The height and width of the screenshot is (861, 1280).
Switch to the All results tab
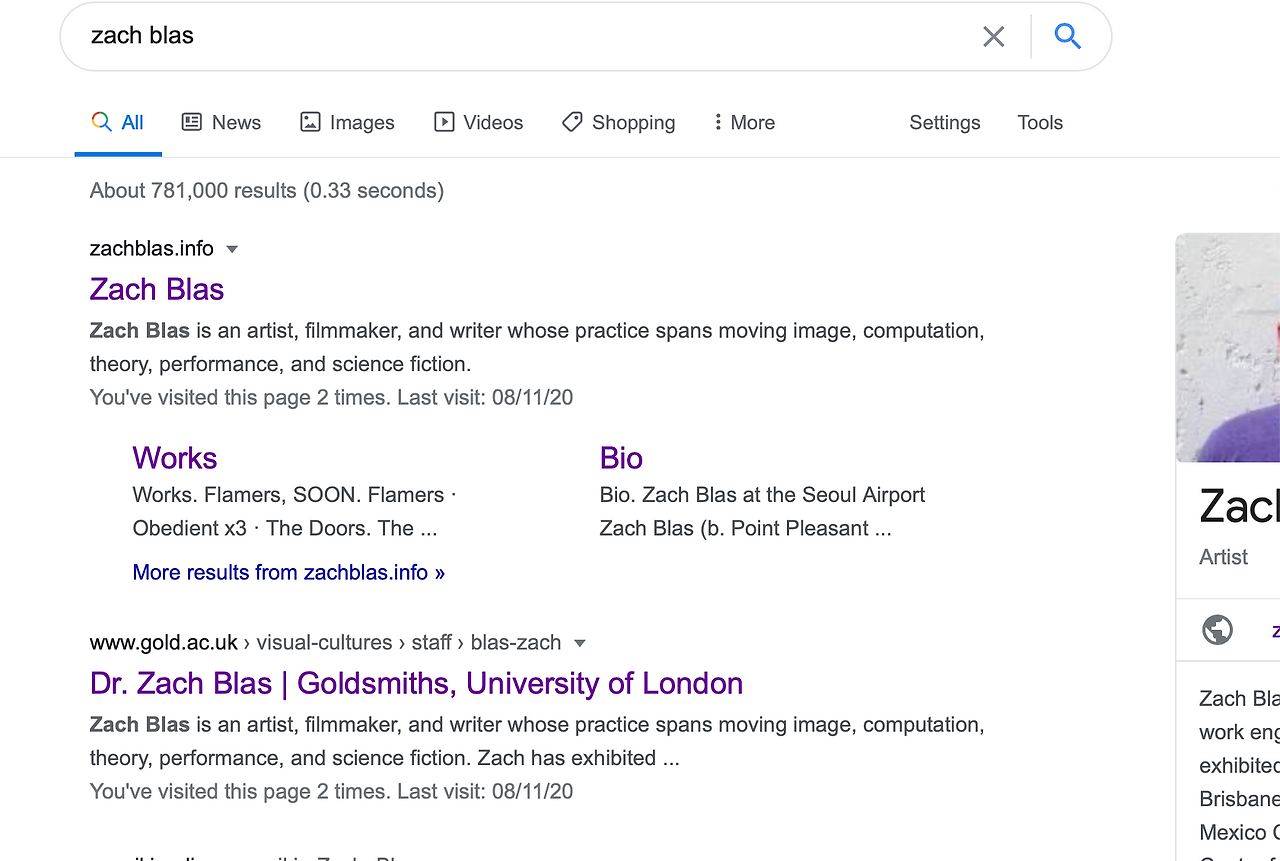[x=119, y=123]
